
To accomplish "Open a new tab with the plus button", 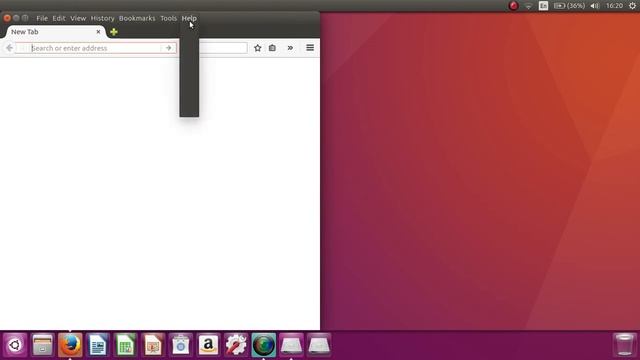I will (x=114, y=32).
